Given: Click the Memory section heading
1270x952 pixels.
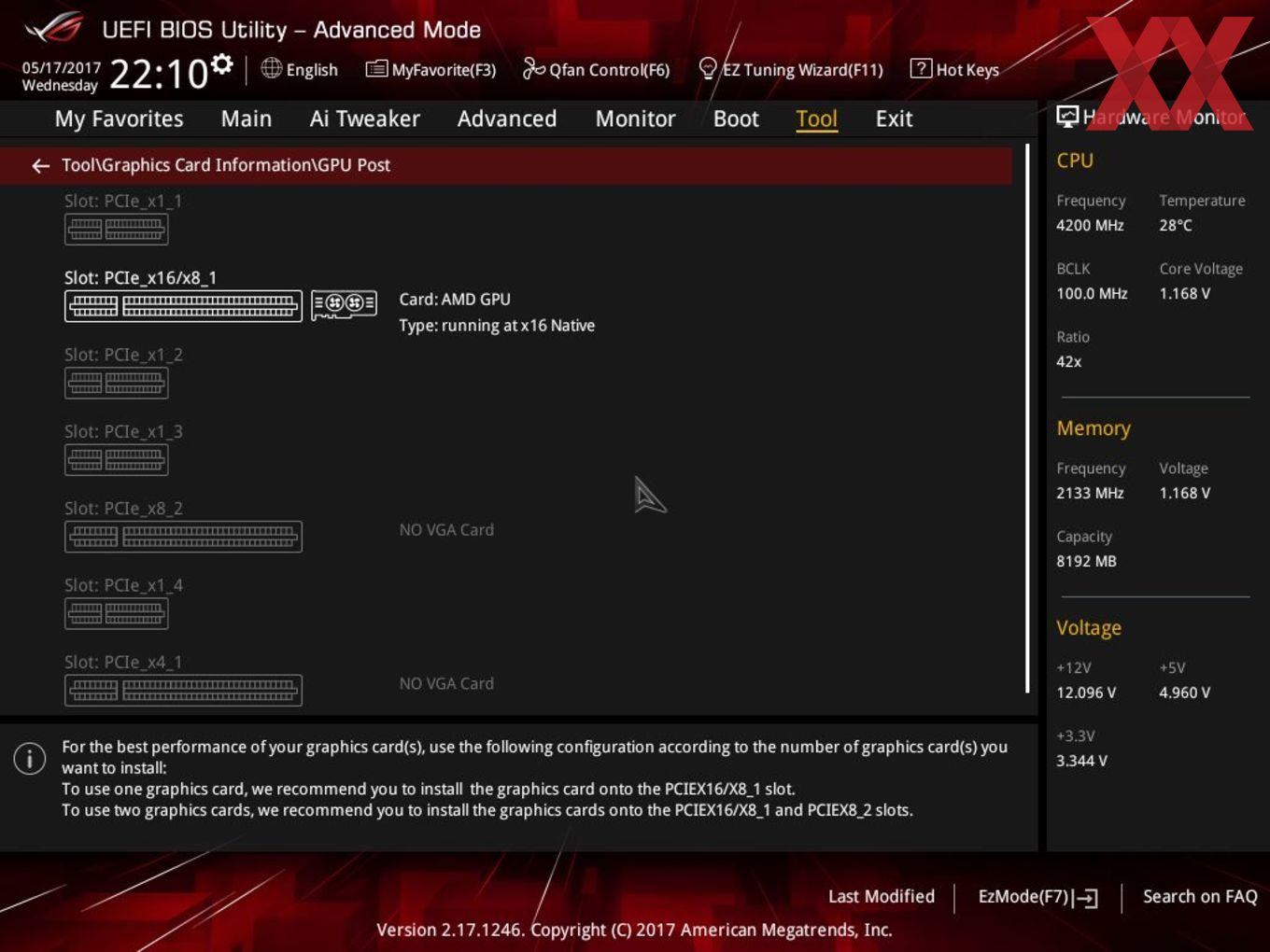Looking at the screenshot, I should click(1094, 428).
